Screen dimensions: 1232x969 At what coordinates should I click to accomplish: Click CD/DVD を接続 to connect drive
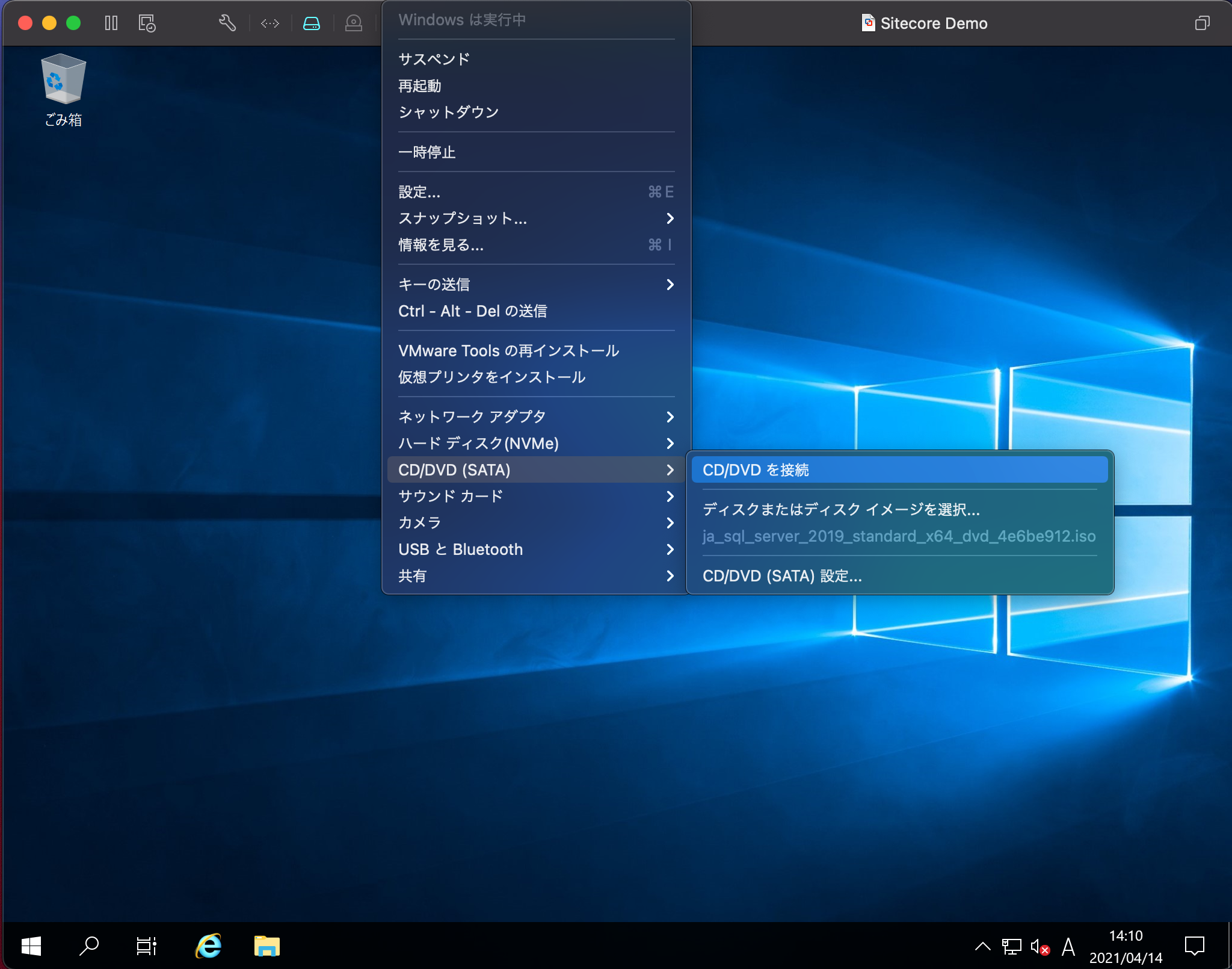pyautogui.click(x=899, y=469)
